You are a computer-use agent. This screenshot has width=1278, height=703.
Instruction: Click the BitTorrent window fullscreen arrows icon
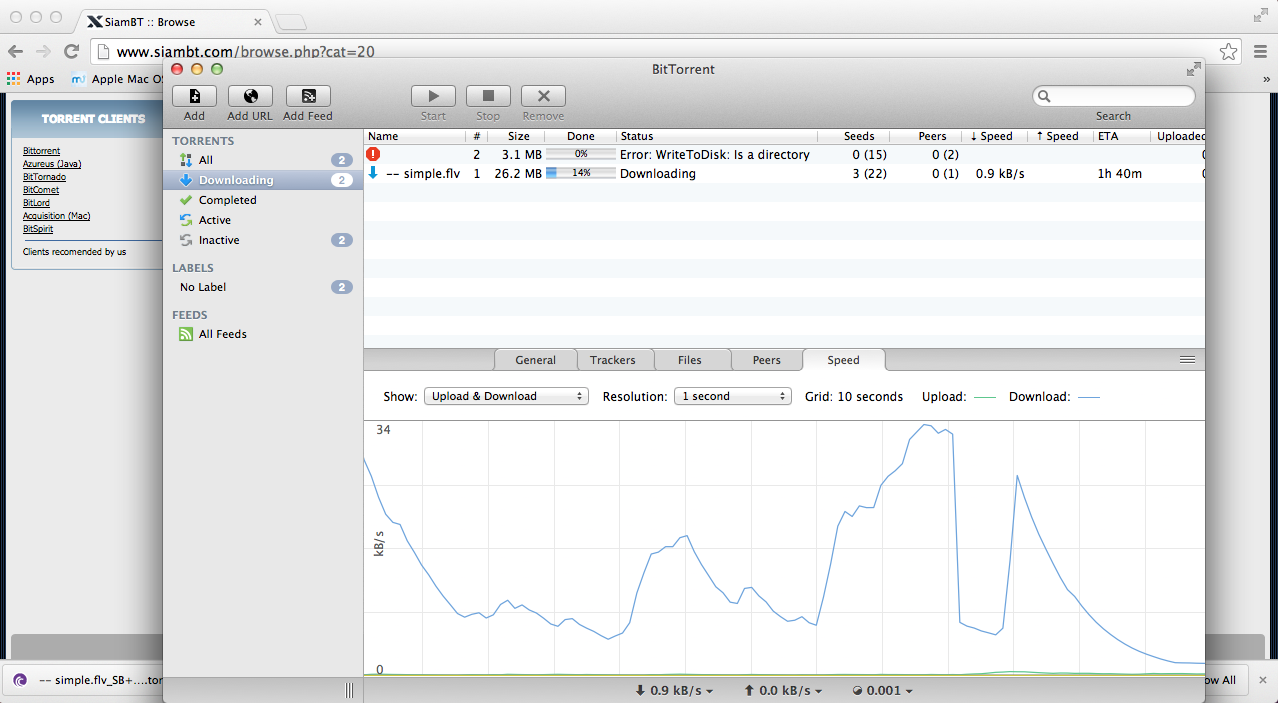(1193, 69)
